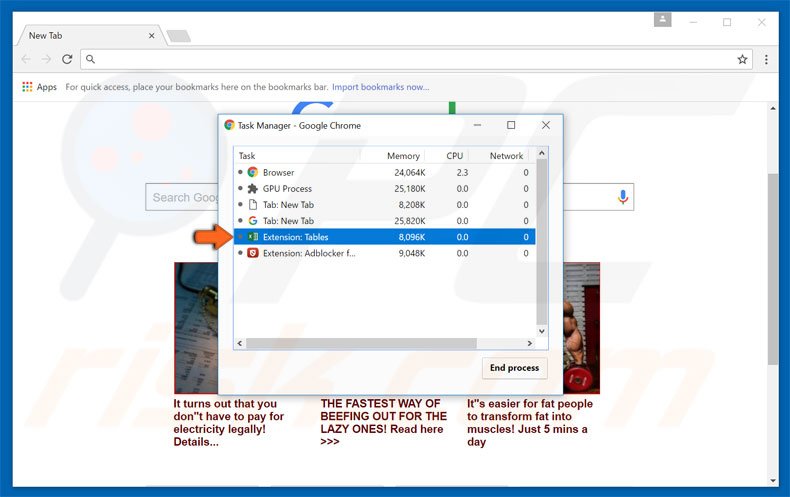
Task: Click the Chrome logo in Task Manager title
Action: coord(229,125)
